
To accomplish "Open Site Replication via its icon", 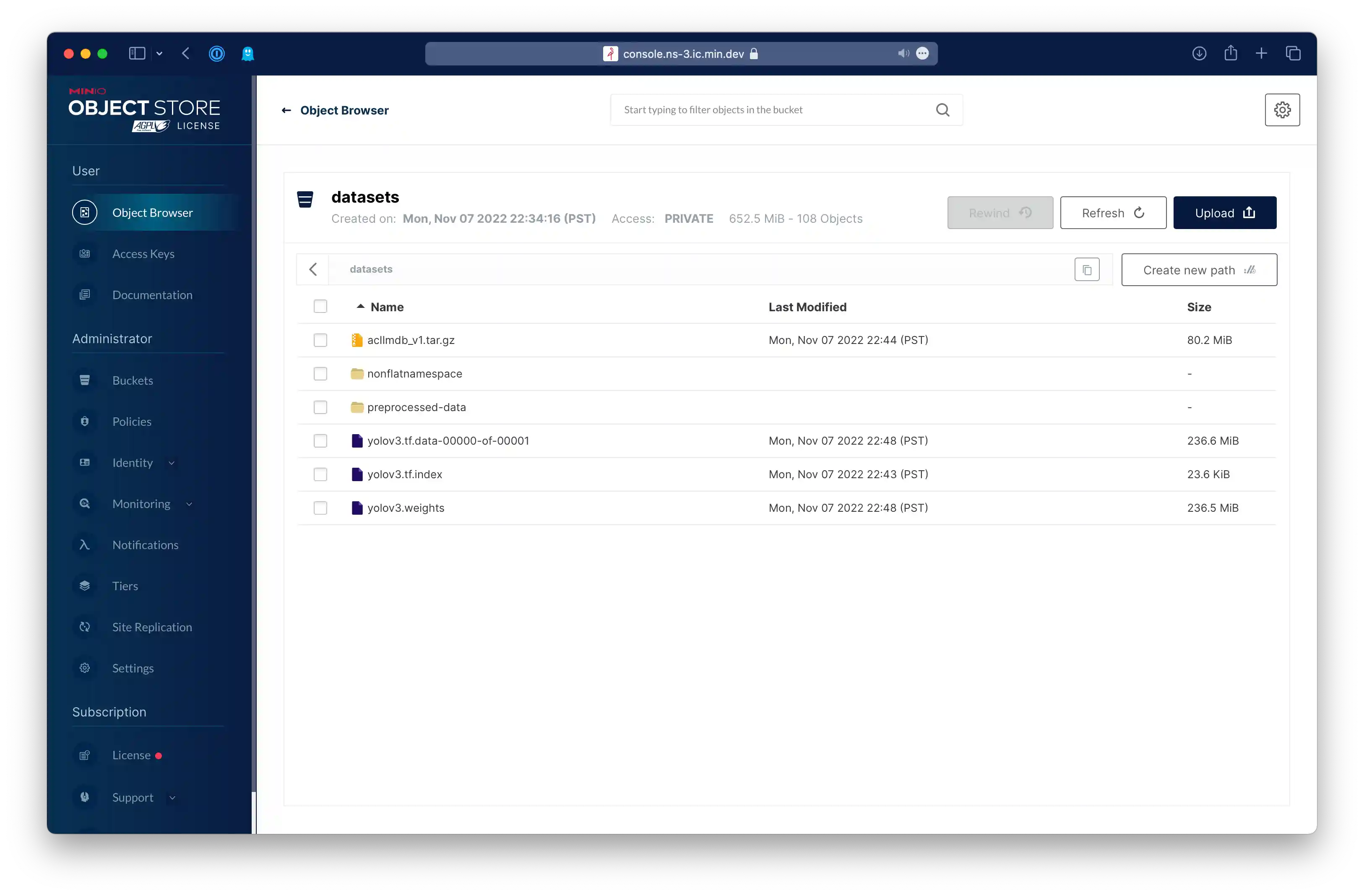I will point(85,627).
